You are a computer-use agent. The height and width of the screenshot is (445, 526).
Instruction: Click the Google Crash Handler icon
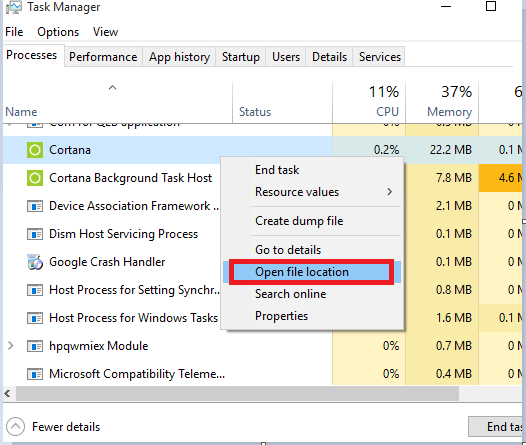tap(35, 262)
